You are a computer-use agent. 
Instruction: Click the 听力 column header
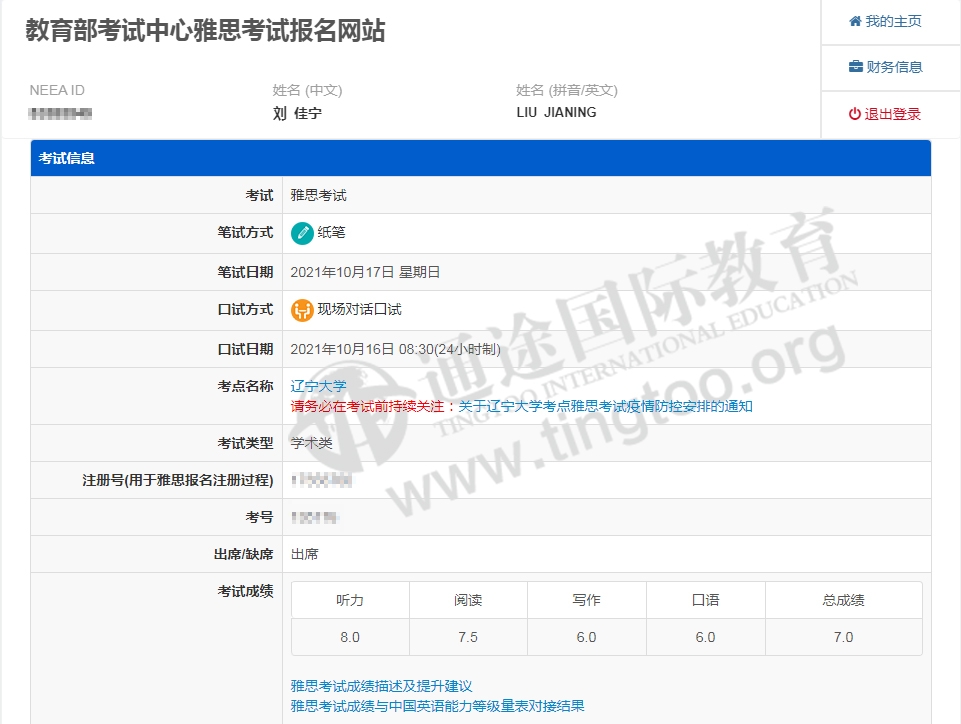coord(350,600)
